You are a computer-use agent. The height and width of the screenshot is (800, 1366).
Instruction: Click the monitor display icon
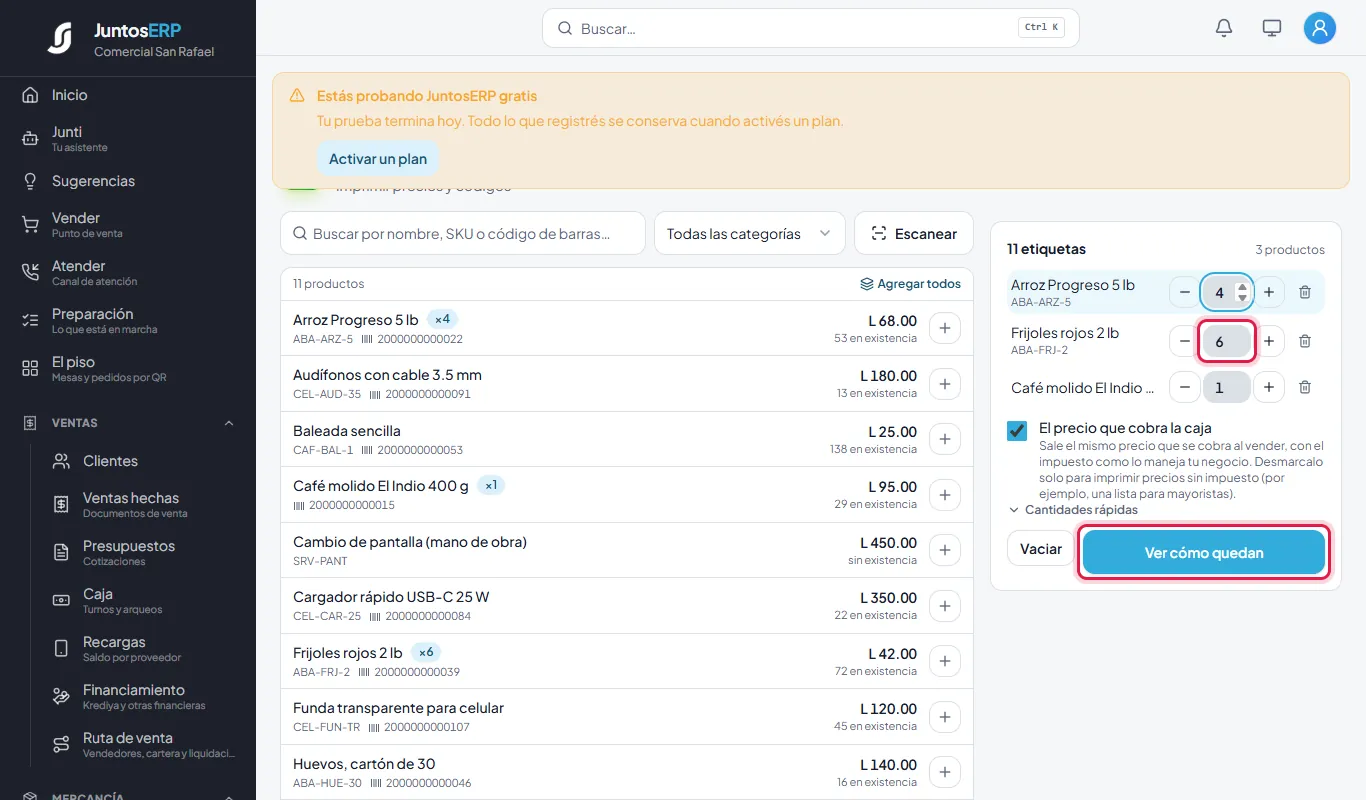click(1272, 28)
